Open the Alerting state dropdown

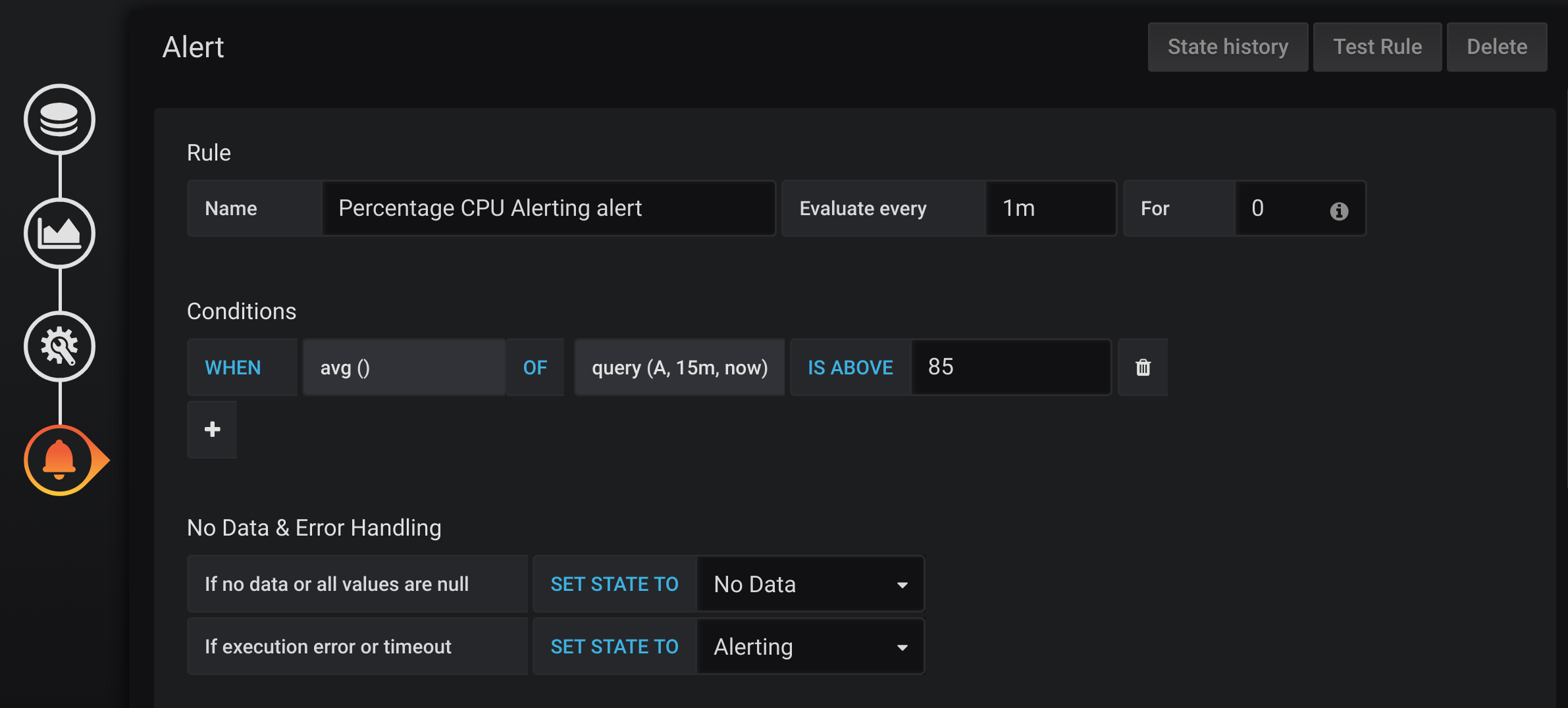[x=810, y=646]
